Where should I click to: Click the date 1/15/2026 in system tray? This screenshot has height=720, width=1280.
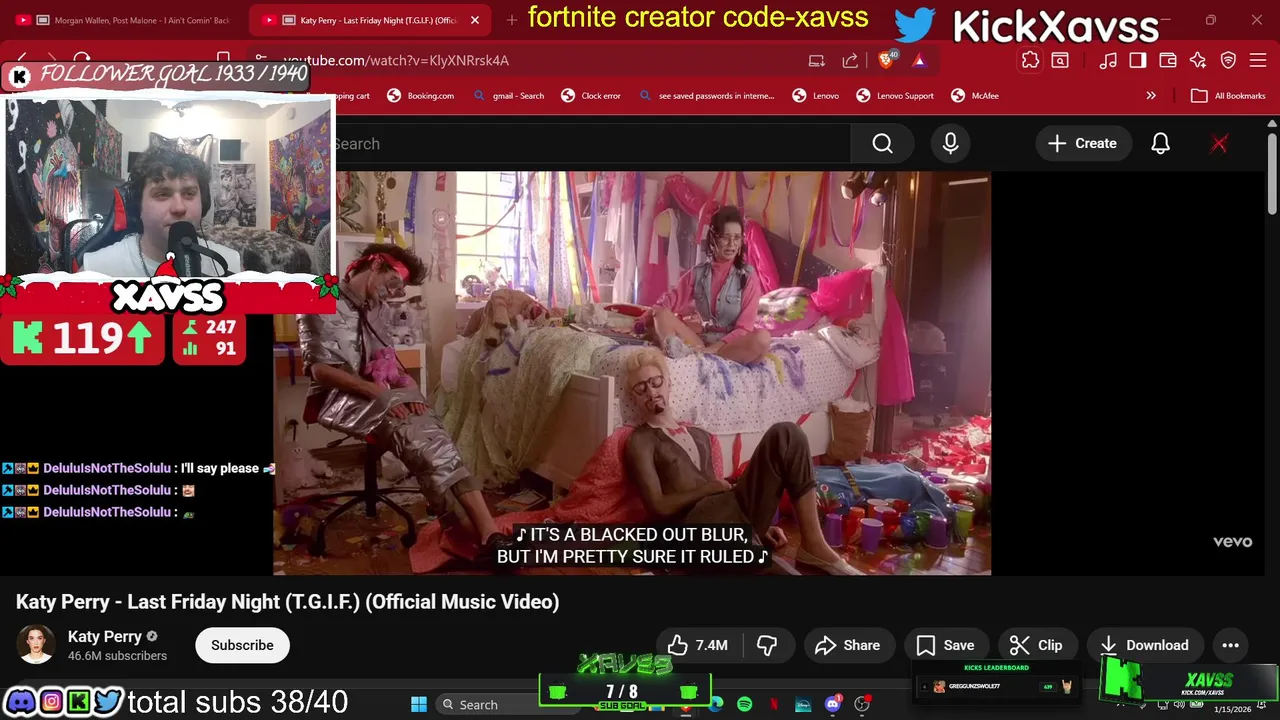click(1232, 709)
